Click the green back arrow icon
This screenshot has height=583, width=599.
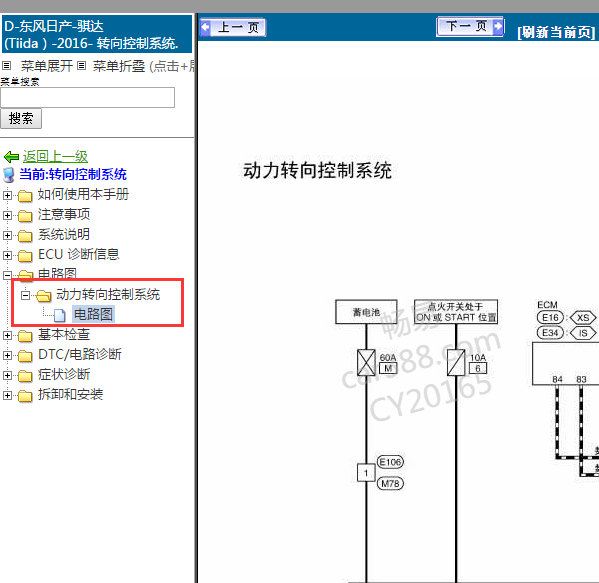11,157
